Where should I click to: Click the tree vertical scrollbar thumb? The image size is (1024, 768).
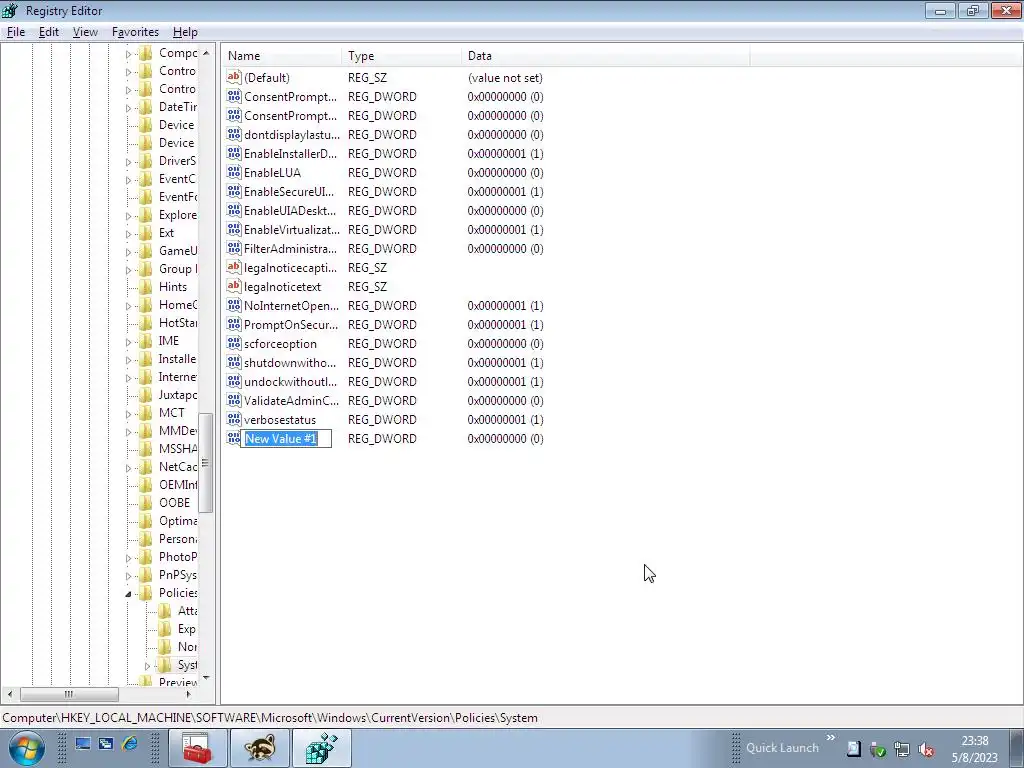tap(206, 462)
